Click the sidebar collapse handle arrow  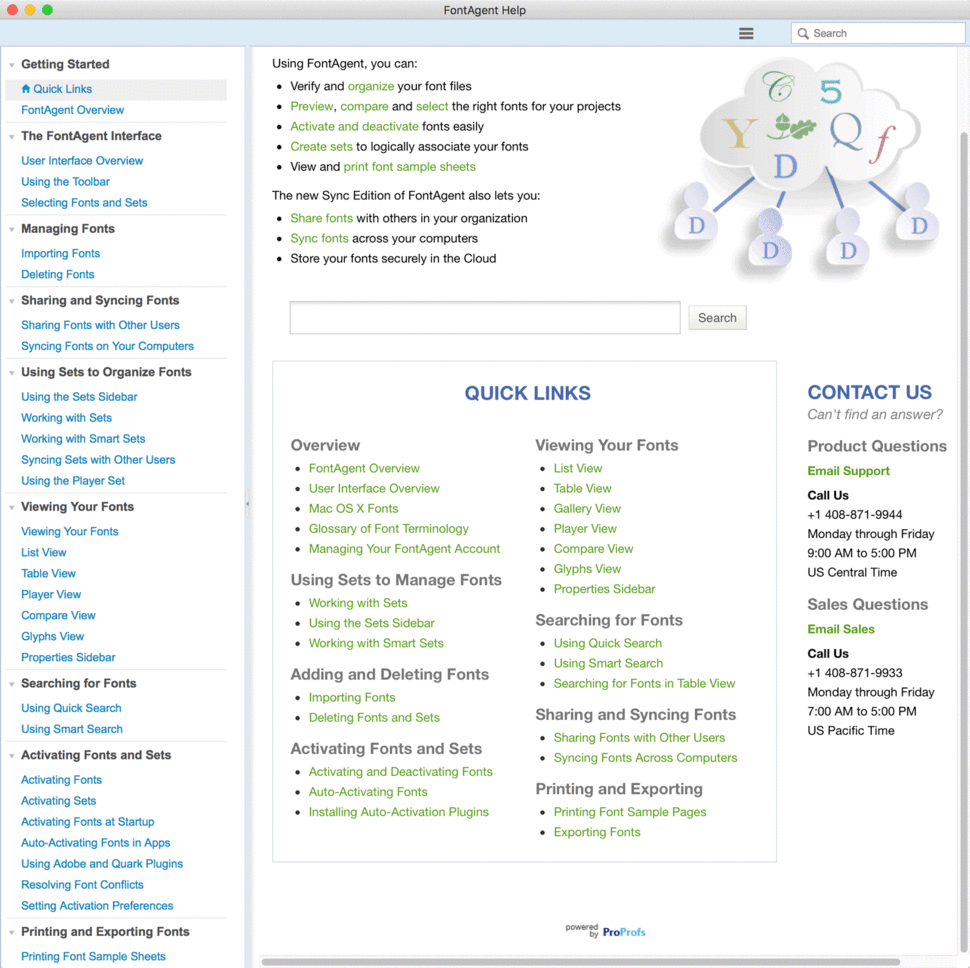click(x=247, y=503)
